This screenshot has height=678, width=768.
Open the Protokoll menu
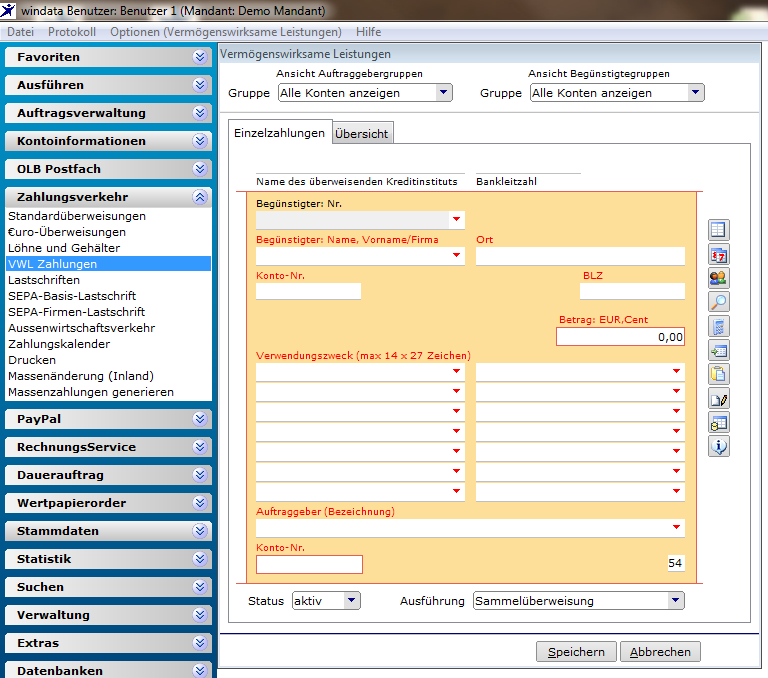click(72, 32)
